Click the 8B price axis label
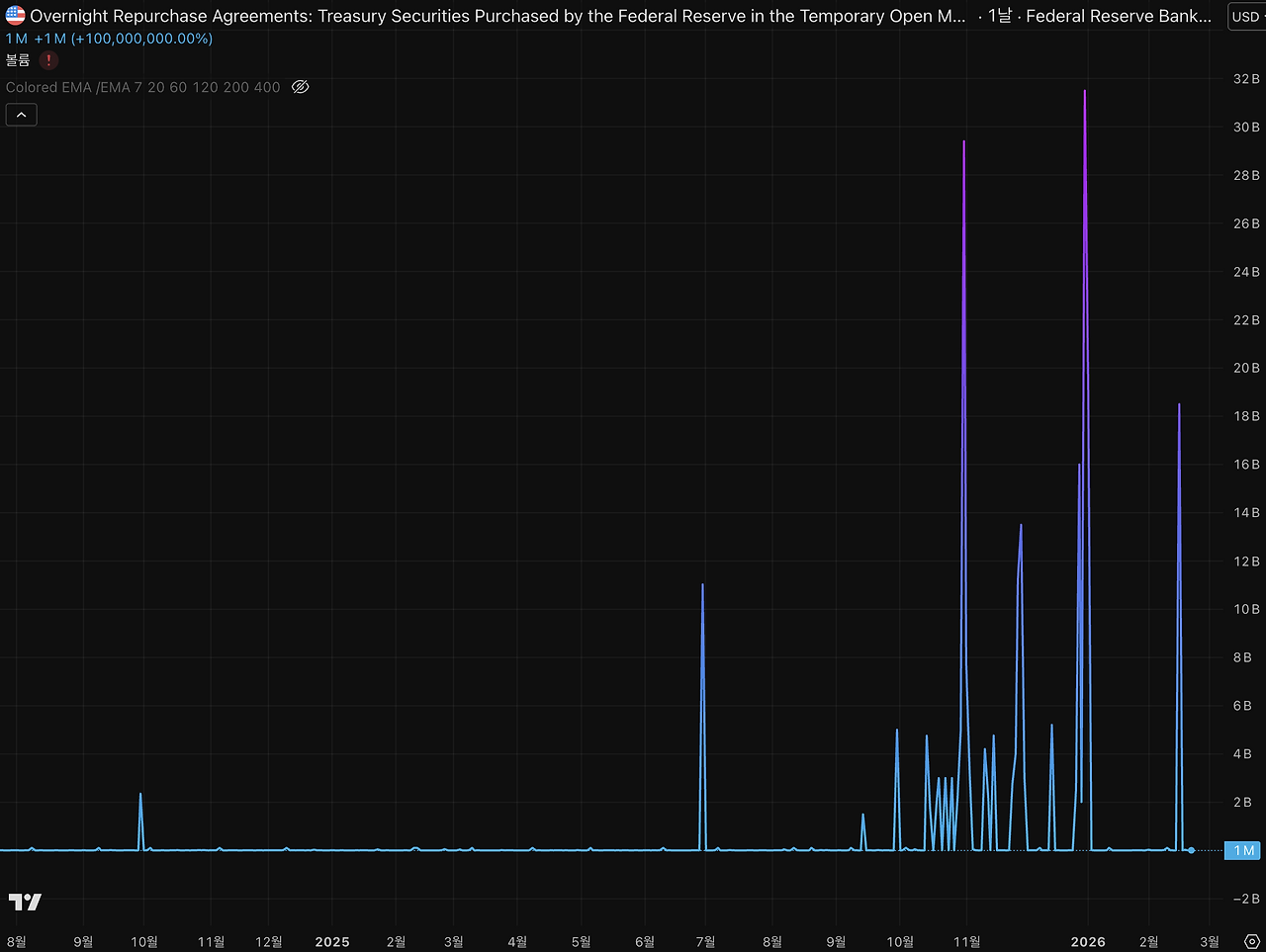The width and height of the screenshot is (1266, 952). tap(1242, 657)
